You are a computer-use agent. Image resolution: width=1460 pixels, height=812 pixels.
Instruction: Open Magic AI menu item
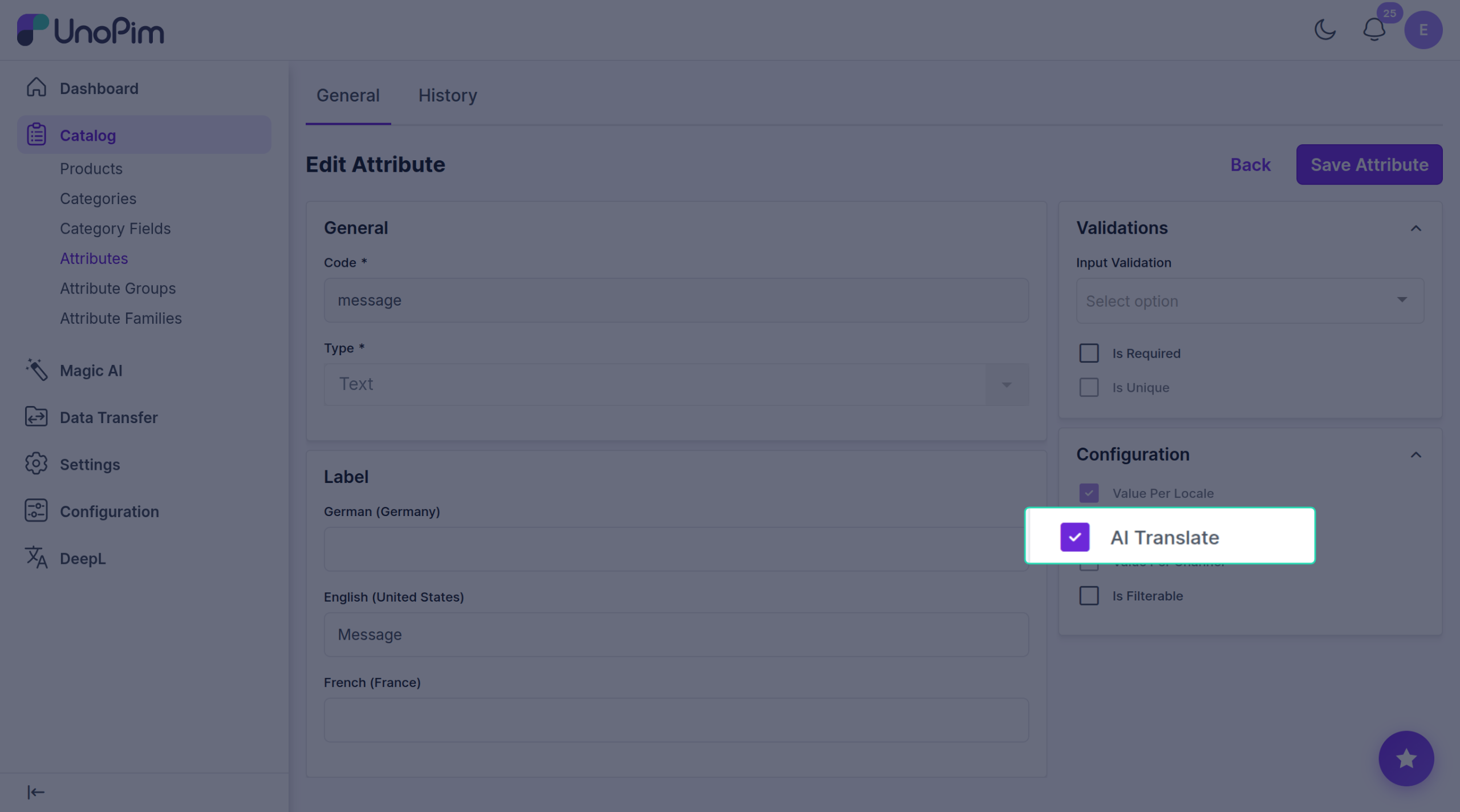click(144, 370)
